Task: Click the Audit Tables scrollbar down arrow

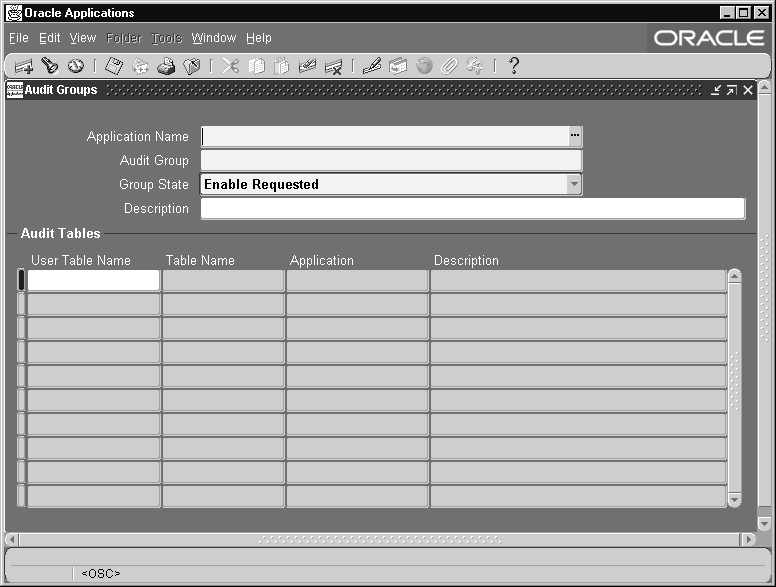Action: [734, 500]
